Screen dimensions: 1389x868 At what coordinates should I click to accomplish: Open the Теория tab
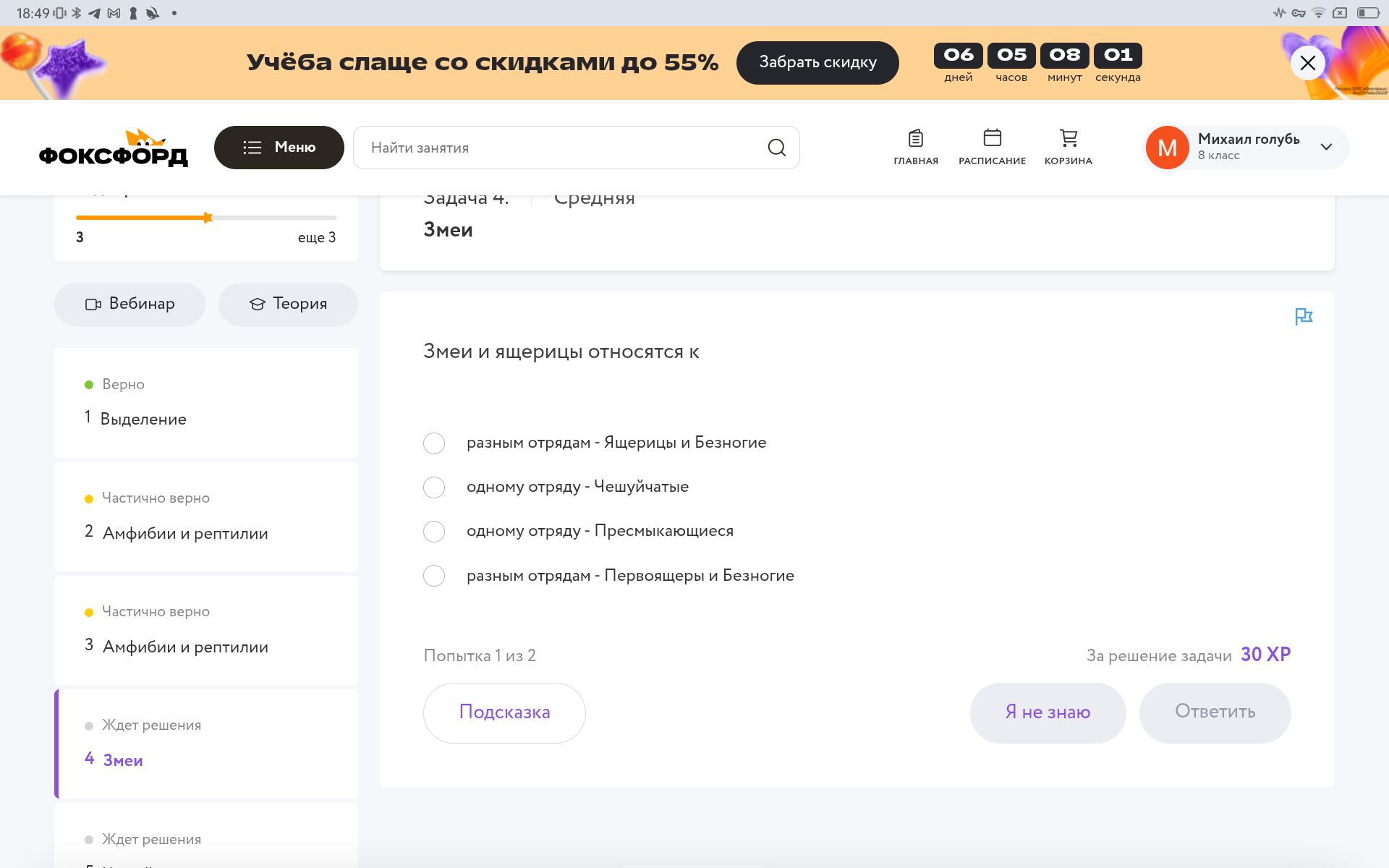288,304
